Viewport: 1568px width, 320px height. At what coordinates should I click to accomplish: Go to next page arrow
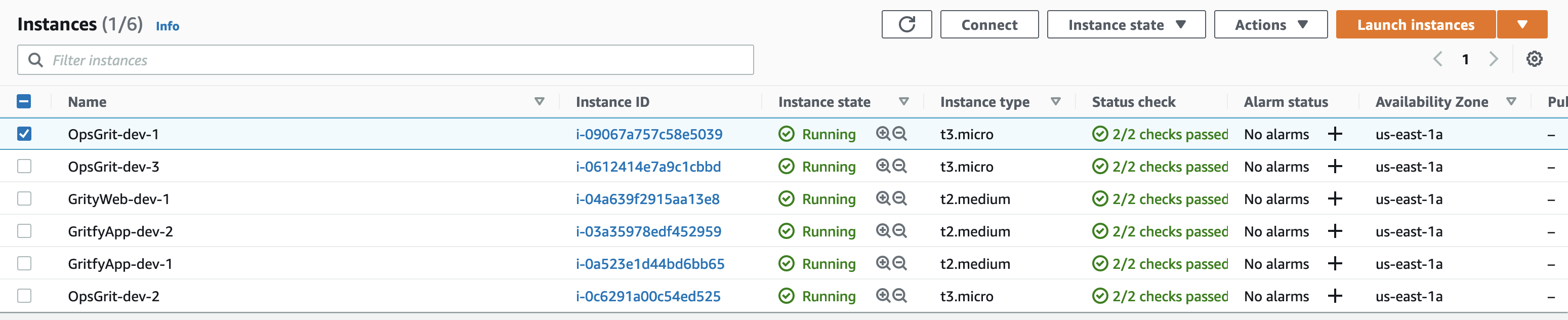point(1493,59)
